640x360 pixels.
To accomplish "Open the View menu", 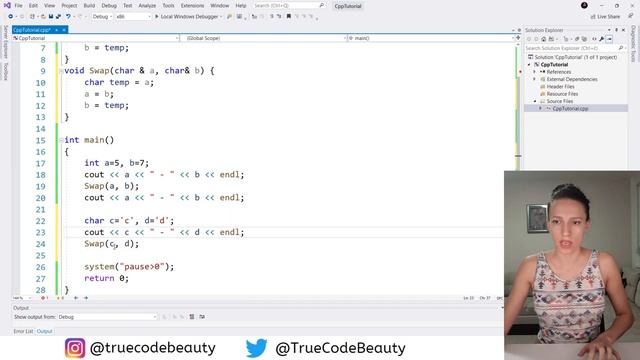I will coord(49,6).
